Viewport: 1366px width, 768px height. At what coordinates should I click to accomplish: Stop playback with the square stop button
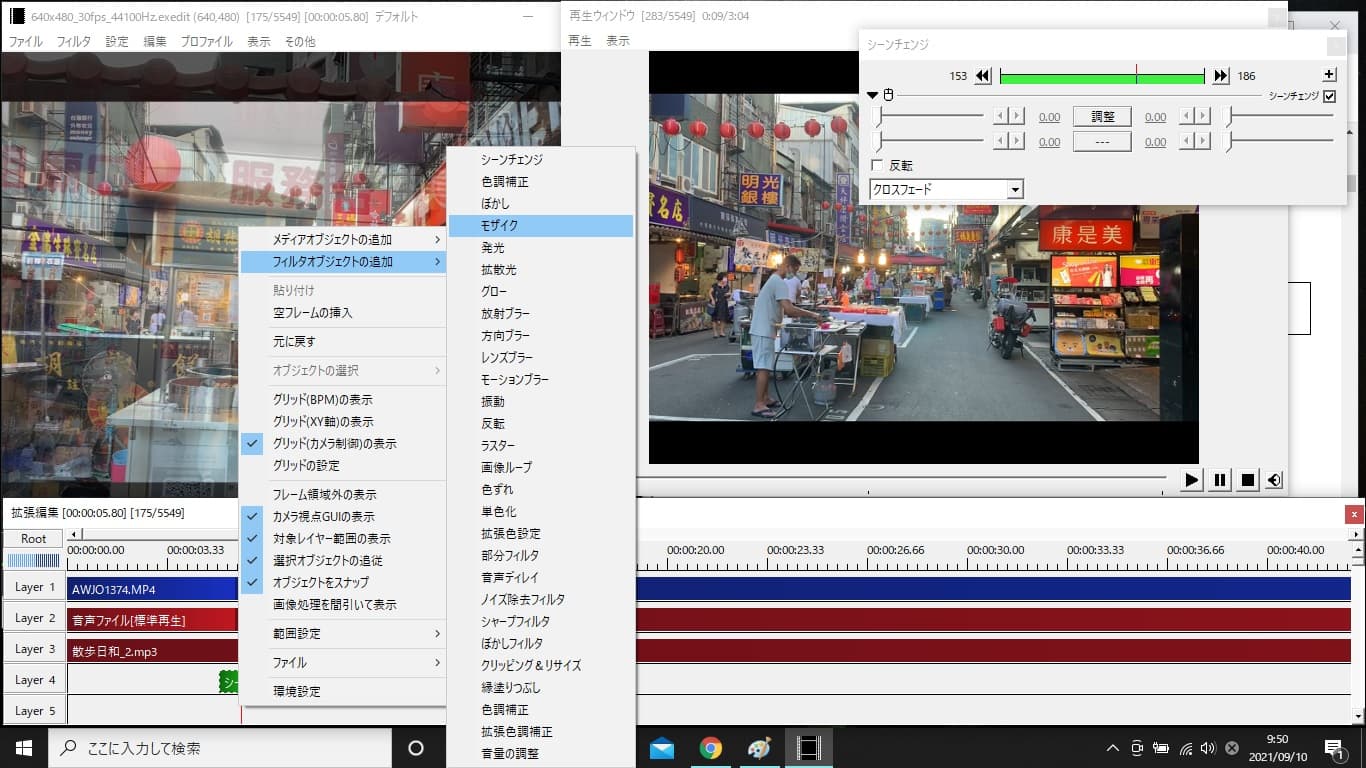coord(1248,480)
